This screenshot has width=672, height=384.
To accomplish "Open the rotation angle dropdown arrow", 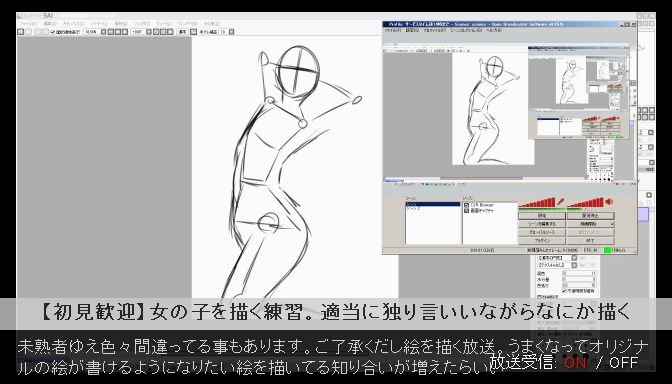I will pos(149,32).
